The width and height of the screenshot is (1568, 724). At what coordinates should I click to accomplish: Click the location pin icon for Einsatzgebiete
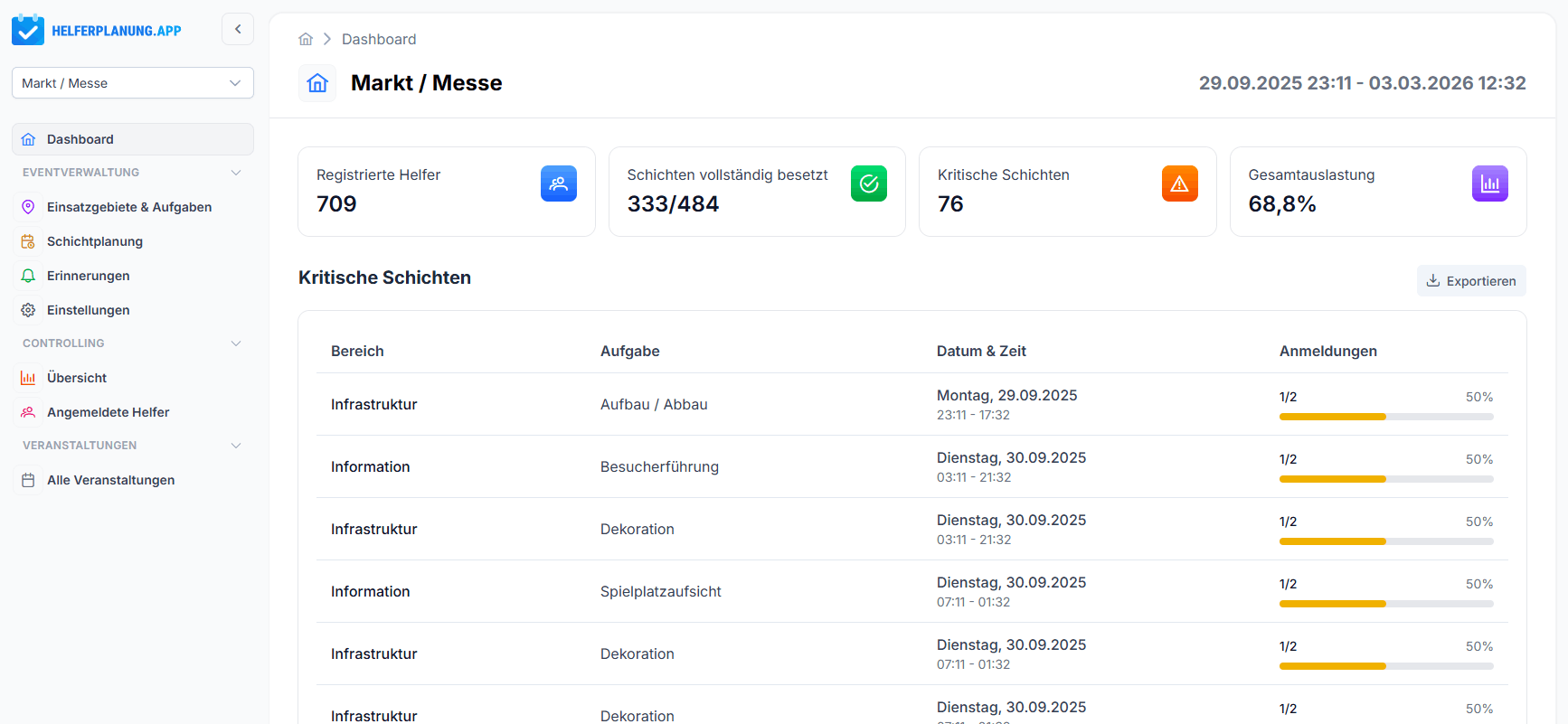[28, 207]
